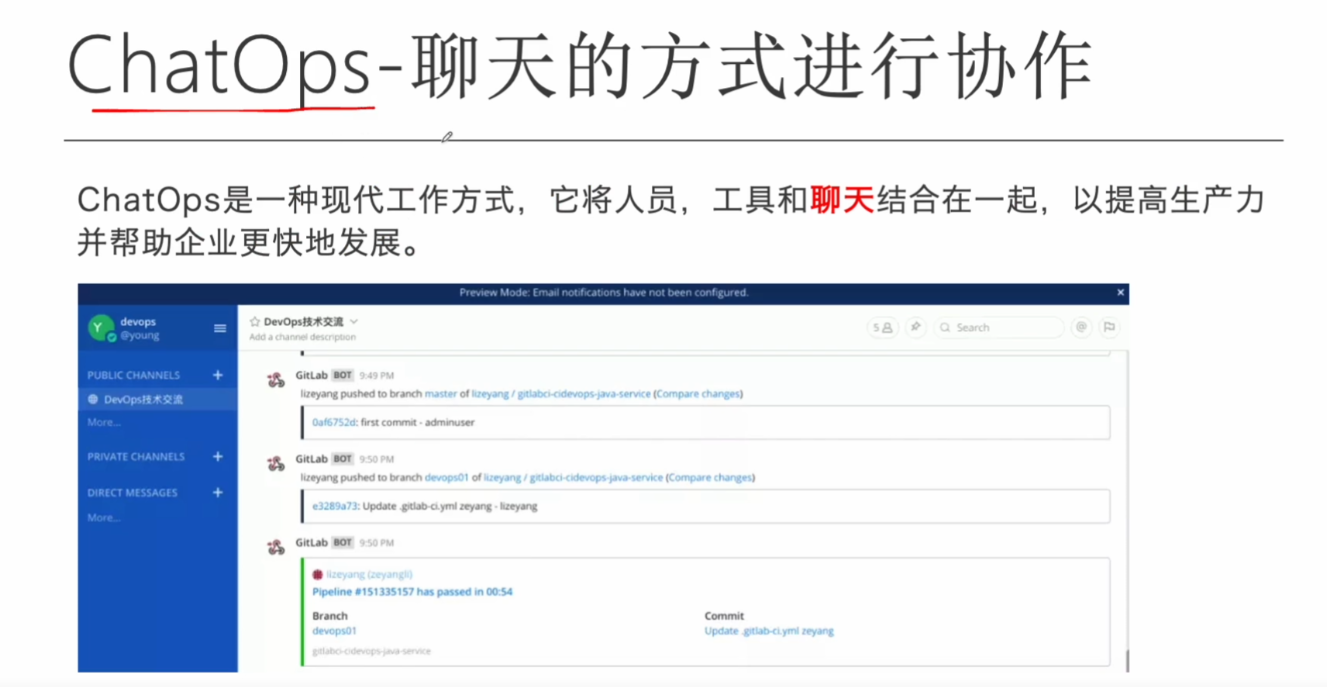Open the member list icon showing 5
Image resolution: width=1327 pixels, height=687 pixels.
coord(882,327)
